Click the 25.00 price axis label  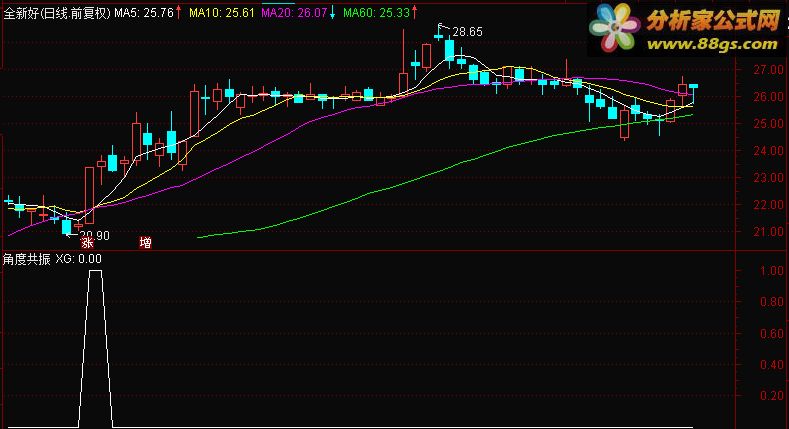pos(768,124)
